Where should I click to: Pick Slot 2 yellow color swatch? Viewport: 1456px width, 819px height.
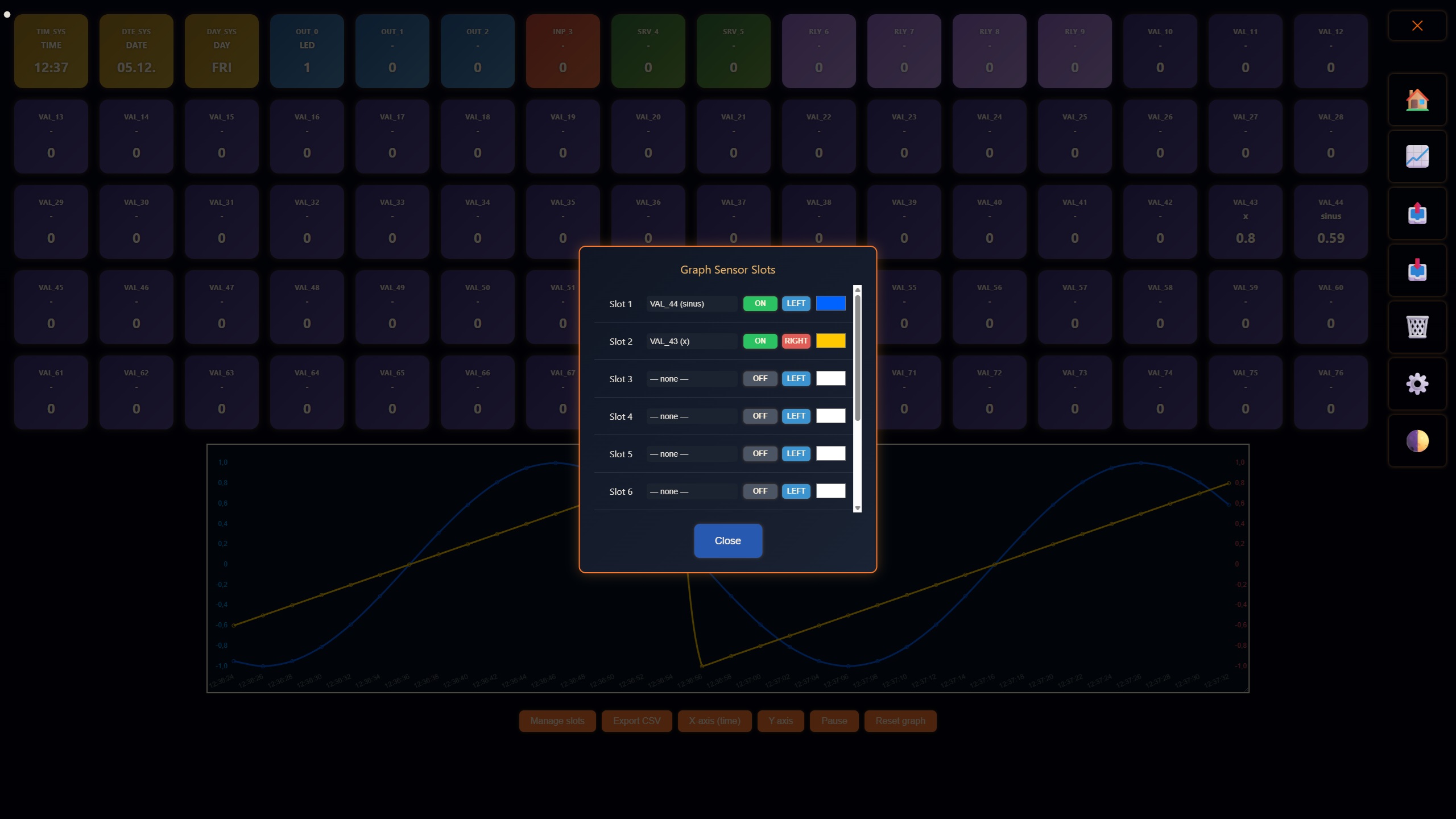830,341
